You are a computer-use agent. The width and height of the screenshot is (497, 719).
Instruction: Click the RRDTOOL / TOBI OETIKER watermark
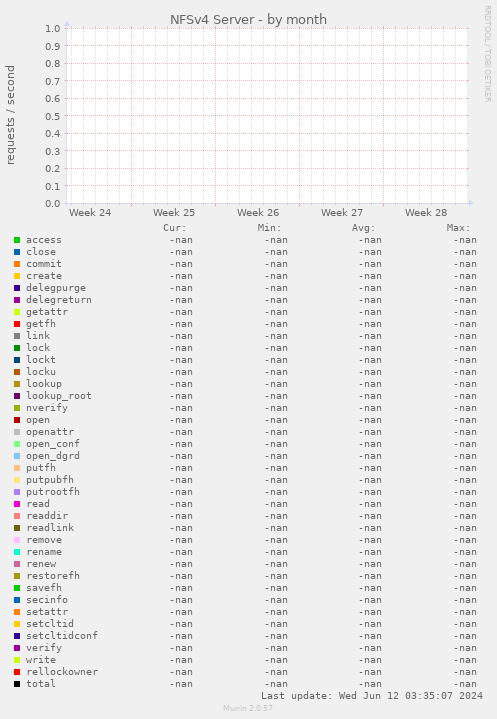click(487, 54)
